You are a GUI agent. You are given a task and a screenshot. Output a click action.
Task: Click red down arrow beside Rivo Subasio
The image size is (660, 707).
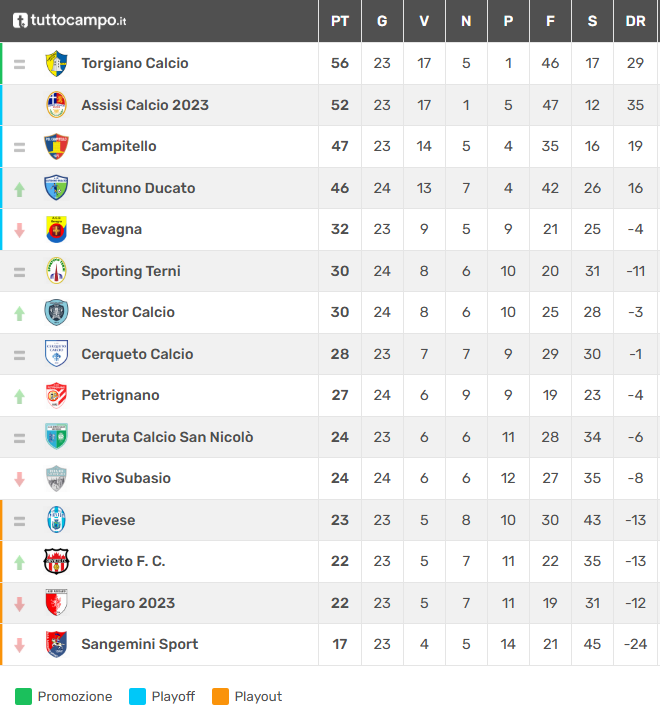19,479
